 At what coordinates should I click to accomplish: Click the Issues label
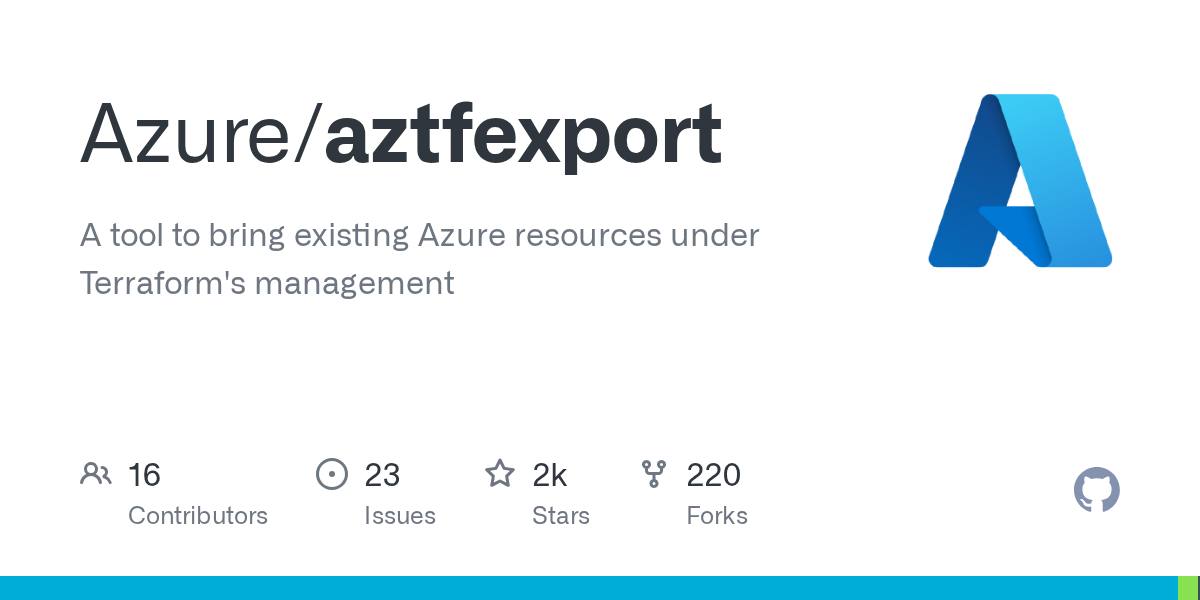[400, 516]
